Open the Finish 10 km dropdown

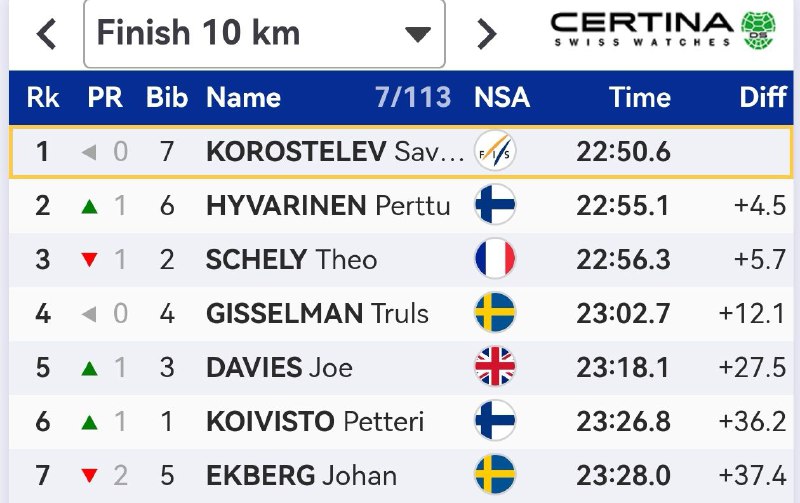click(x=264, y=33)
